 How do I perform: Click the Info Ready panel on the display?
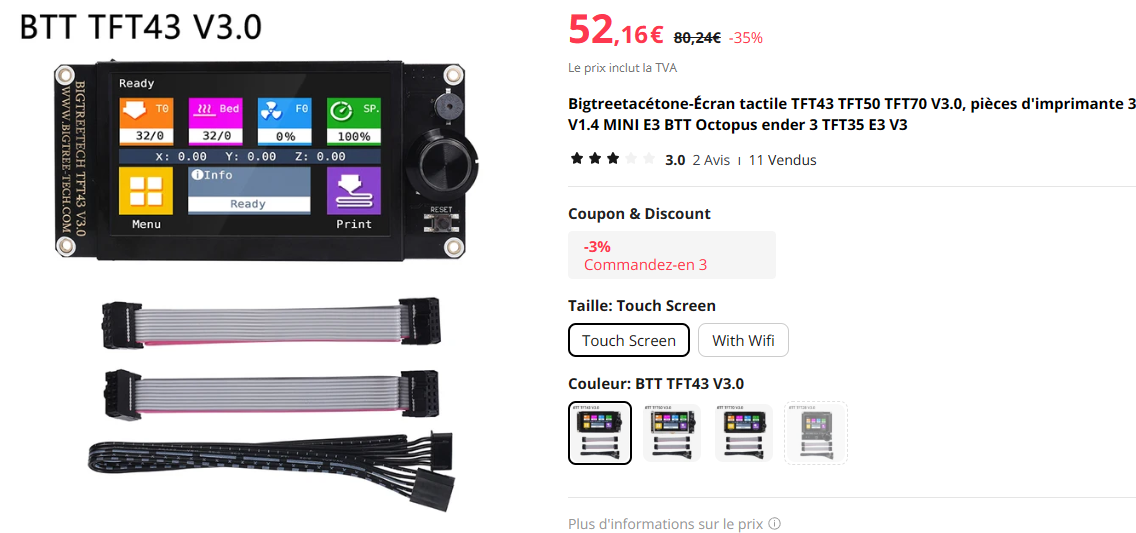[249, 190]
